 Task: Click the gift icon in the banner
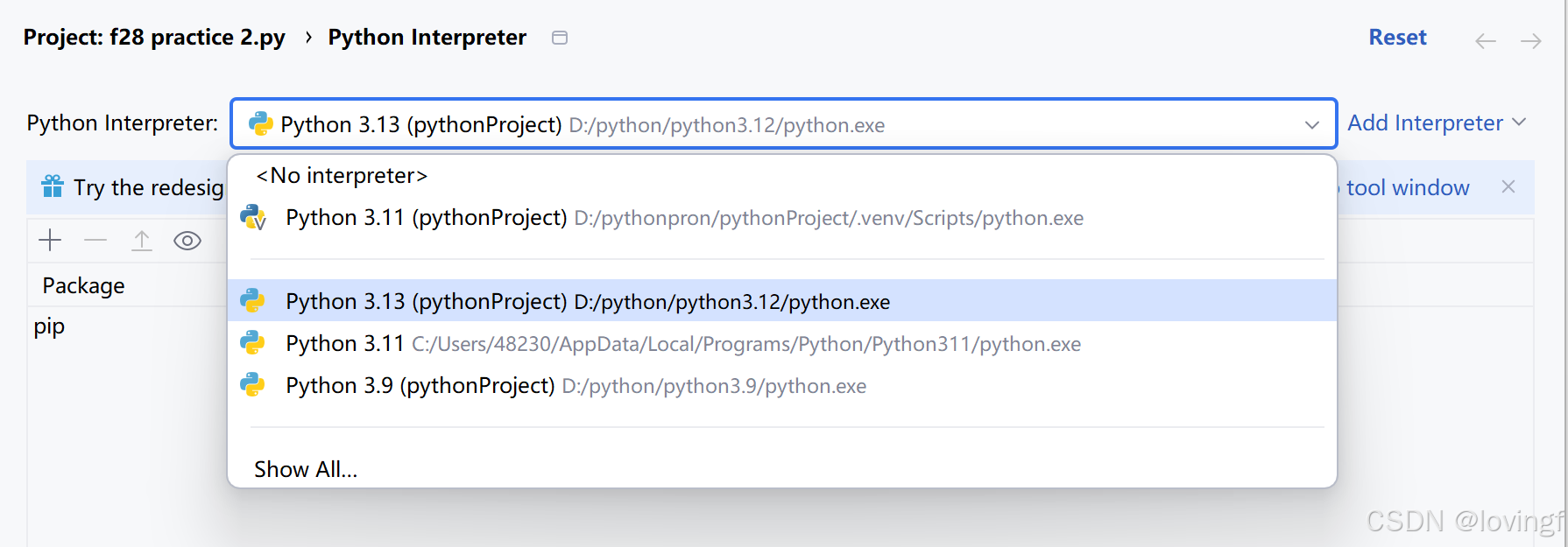click(x=53, y=186)
